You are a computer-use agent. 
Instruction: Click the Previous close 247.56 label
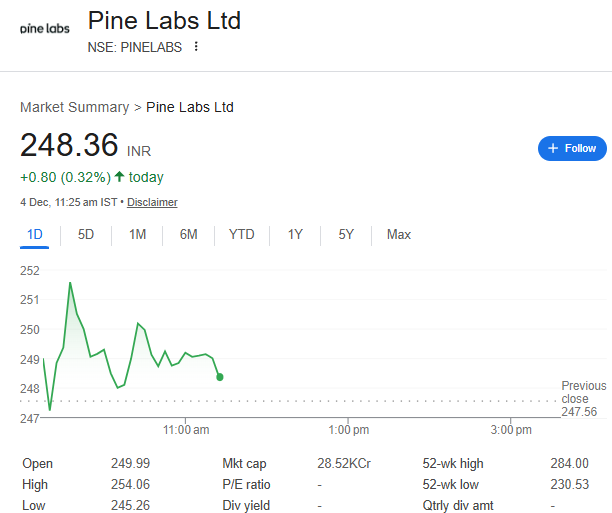[583, 398]
